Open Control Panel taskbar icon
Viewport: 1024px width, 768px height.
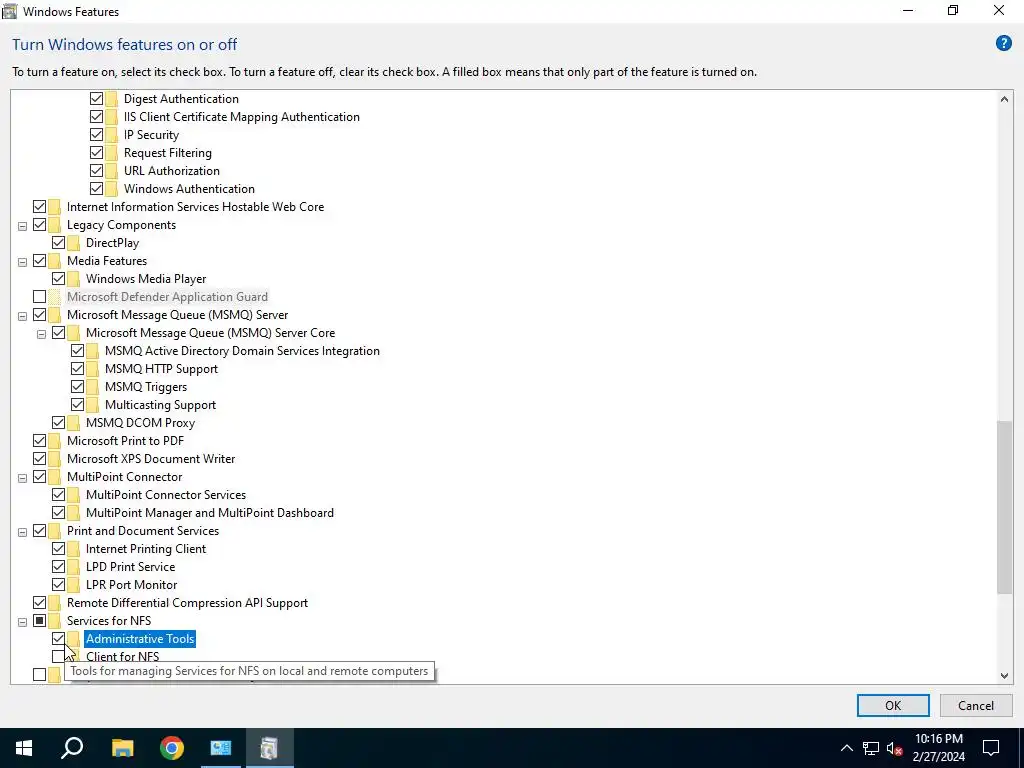coord(221,748)
